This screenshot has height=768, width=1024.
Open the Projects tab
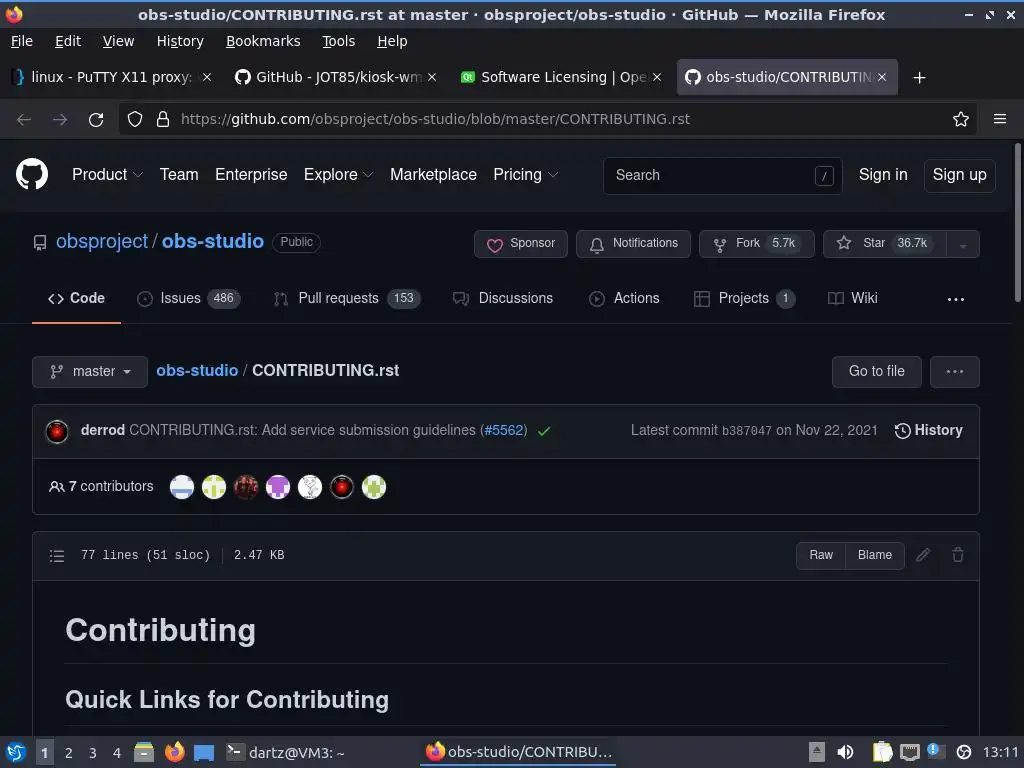click(x=744, y=298)
